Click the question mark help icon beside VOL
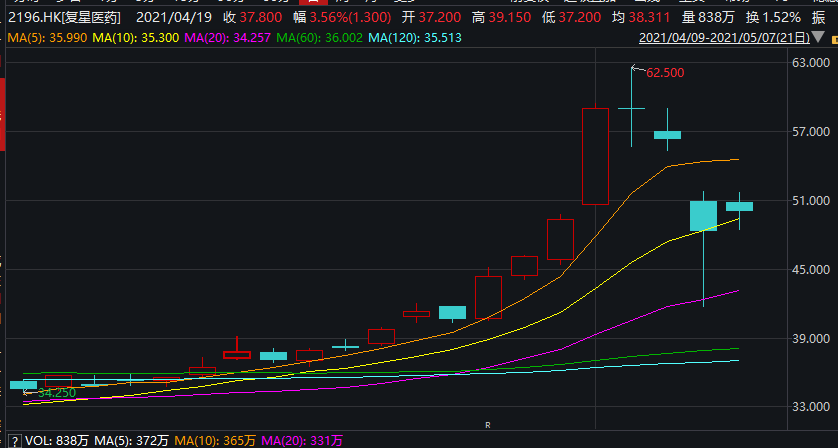This screenshot has height=448, width=838. (14, 441)
